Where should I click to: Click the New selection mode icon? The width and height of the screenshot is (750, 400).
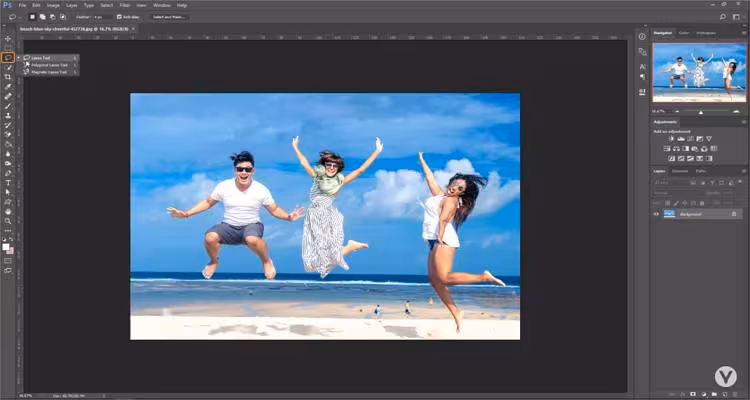[x=33, y=17]
